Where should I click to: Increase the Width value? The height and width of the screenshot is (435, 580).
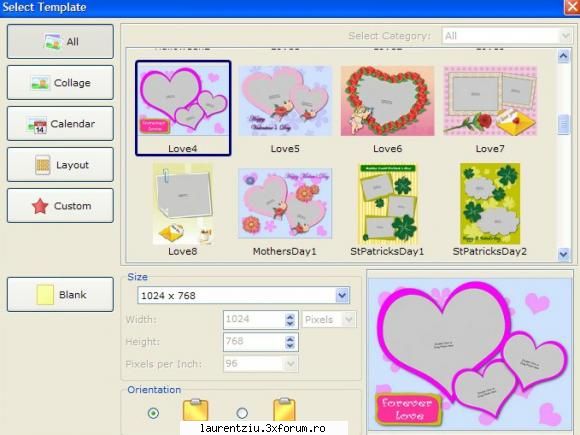coord(290,316)
